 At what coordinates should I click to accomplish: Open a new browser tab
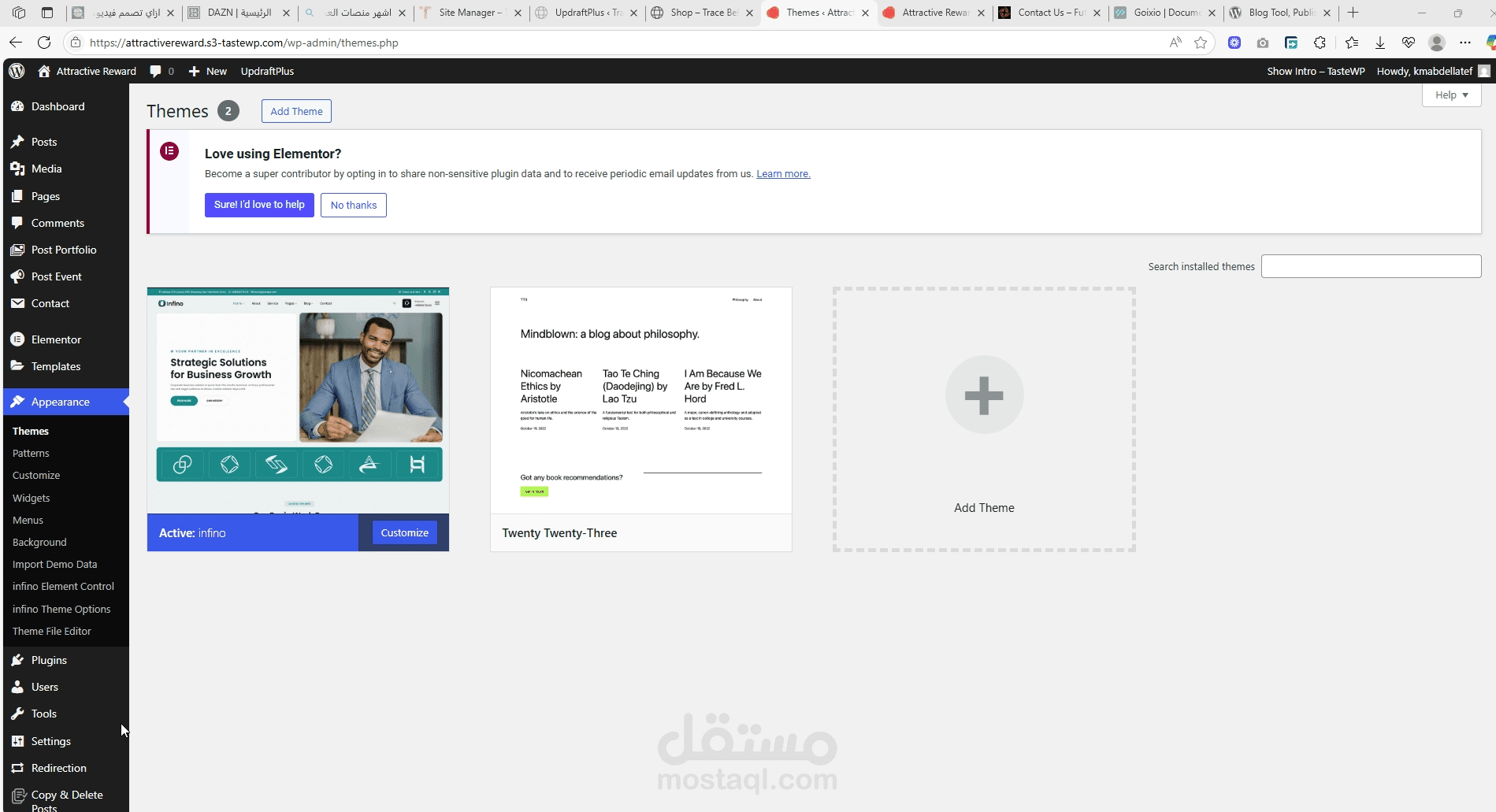[1353, 13]
